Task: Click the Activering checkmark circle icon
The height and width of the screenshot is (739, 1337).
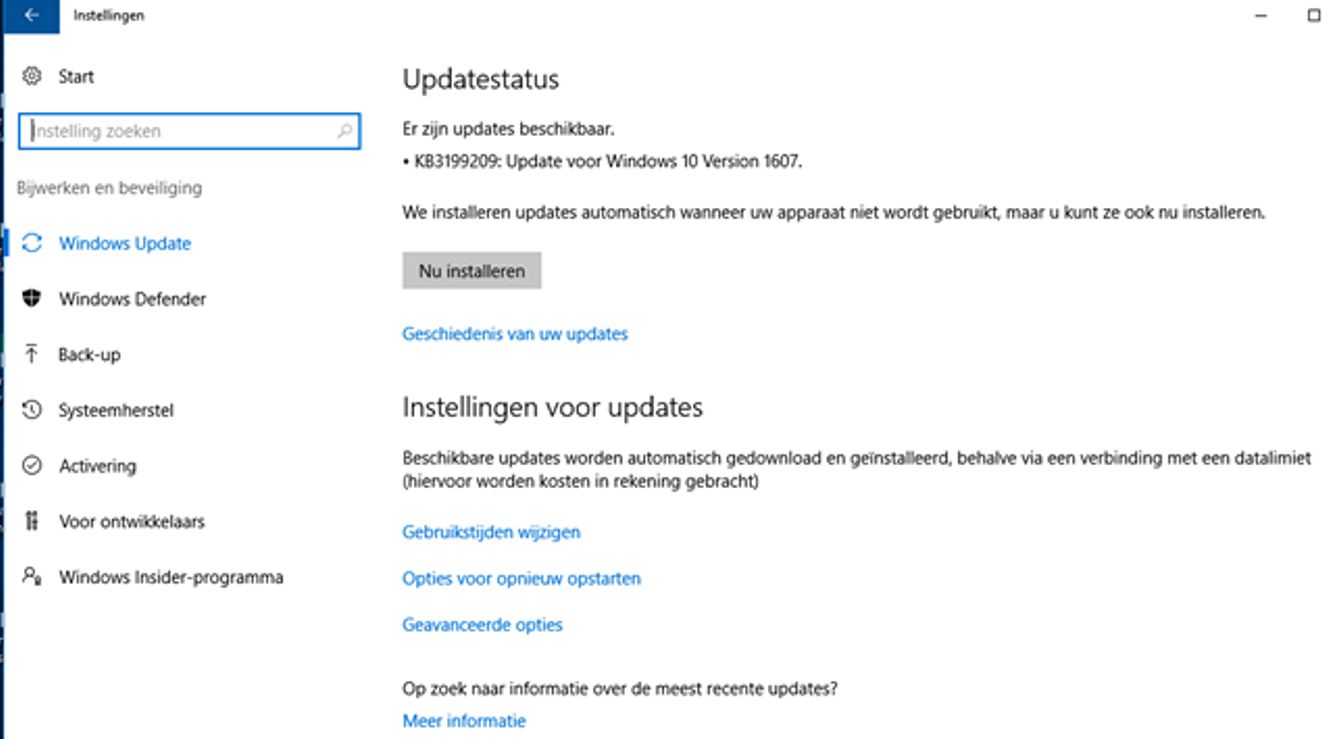Action: (32, 465)
